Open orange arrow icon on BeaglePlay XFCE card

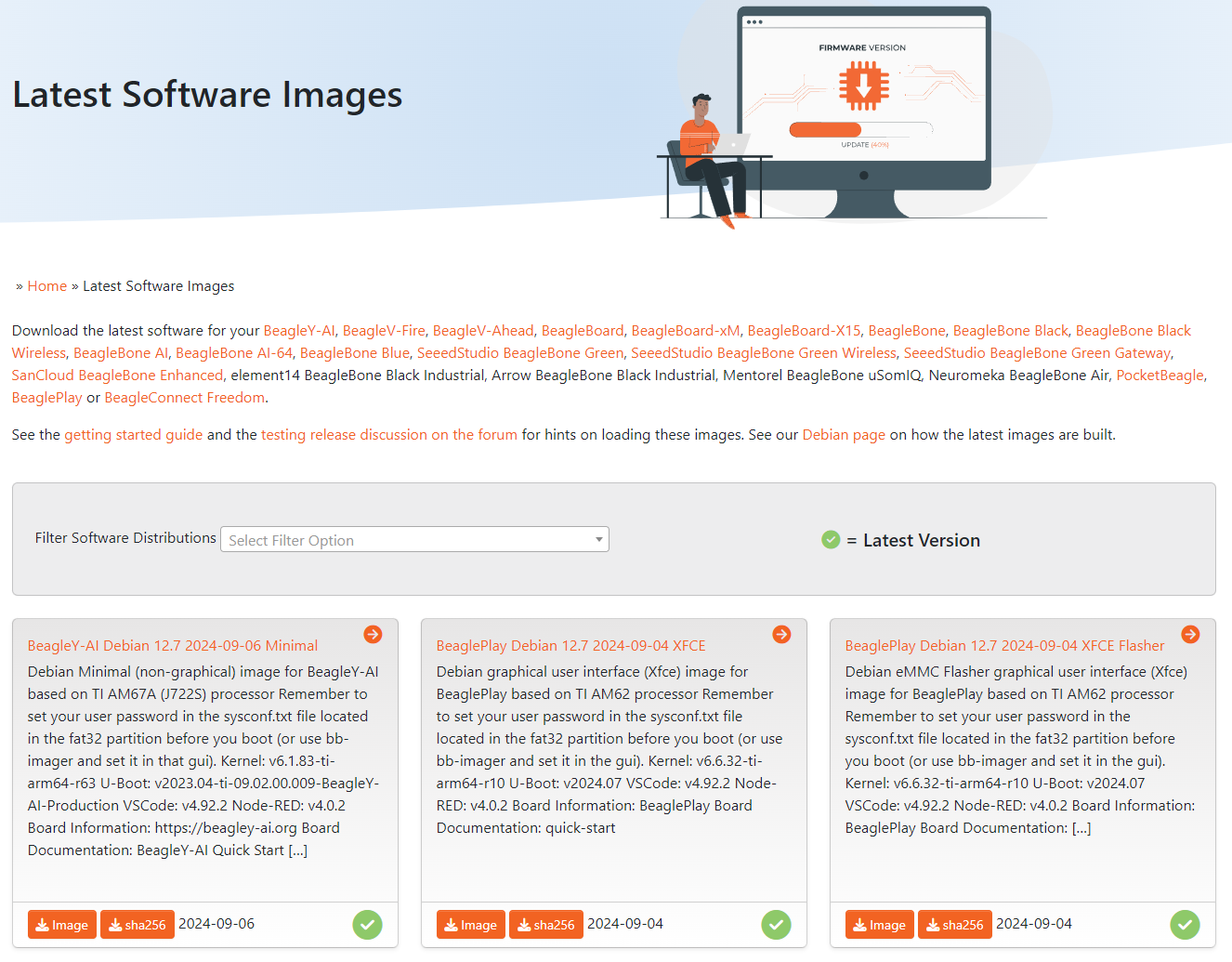pos(781,634)
